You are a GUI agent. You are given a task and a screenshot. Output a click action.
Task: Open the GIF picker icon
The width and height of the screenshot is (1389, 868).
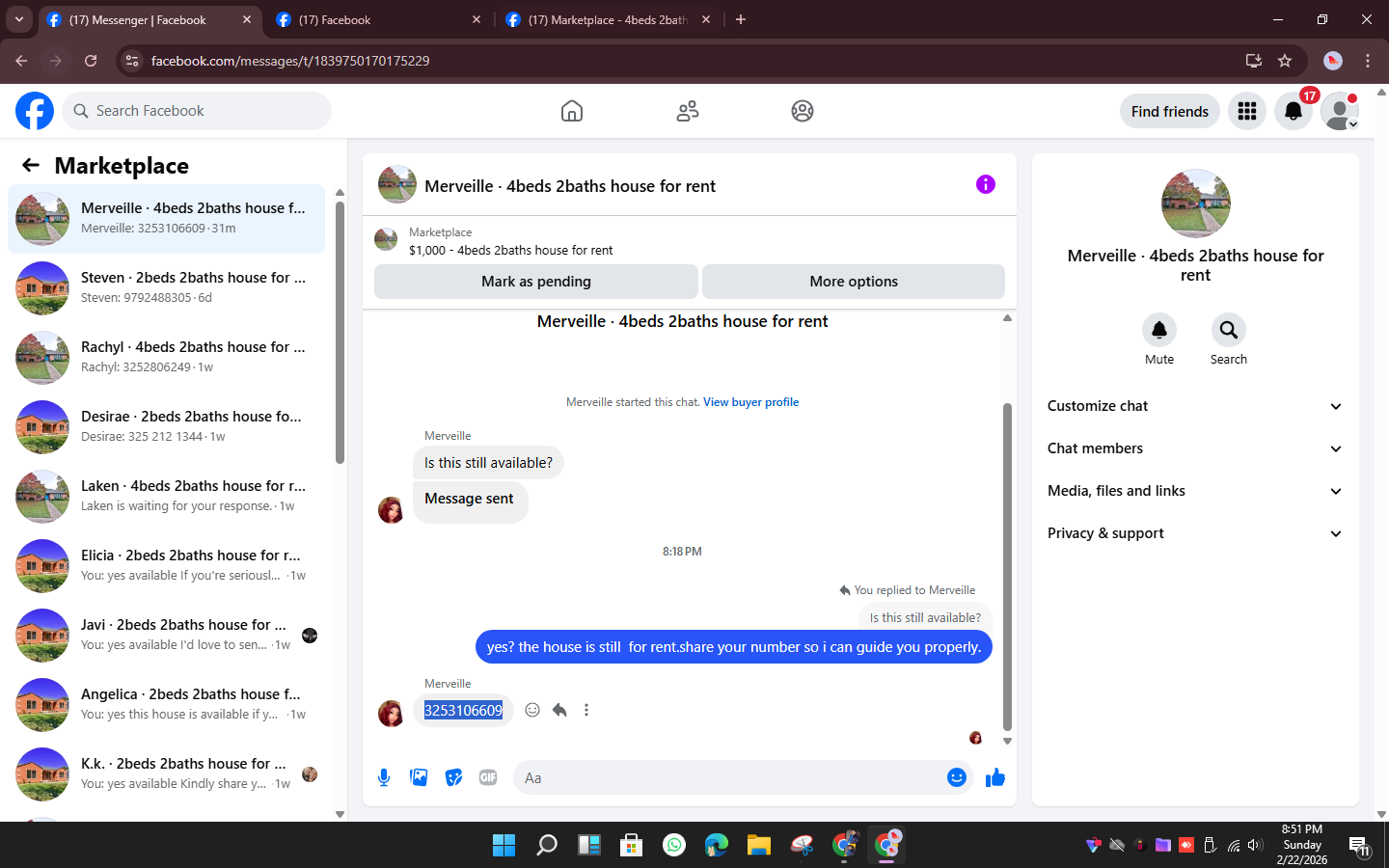coord(488,777)
